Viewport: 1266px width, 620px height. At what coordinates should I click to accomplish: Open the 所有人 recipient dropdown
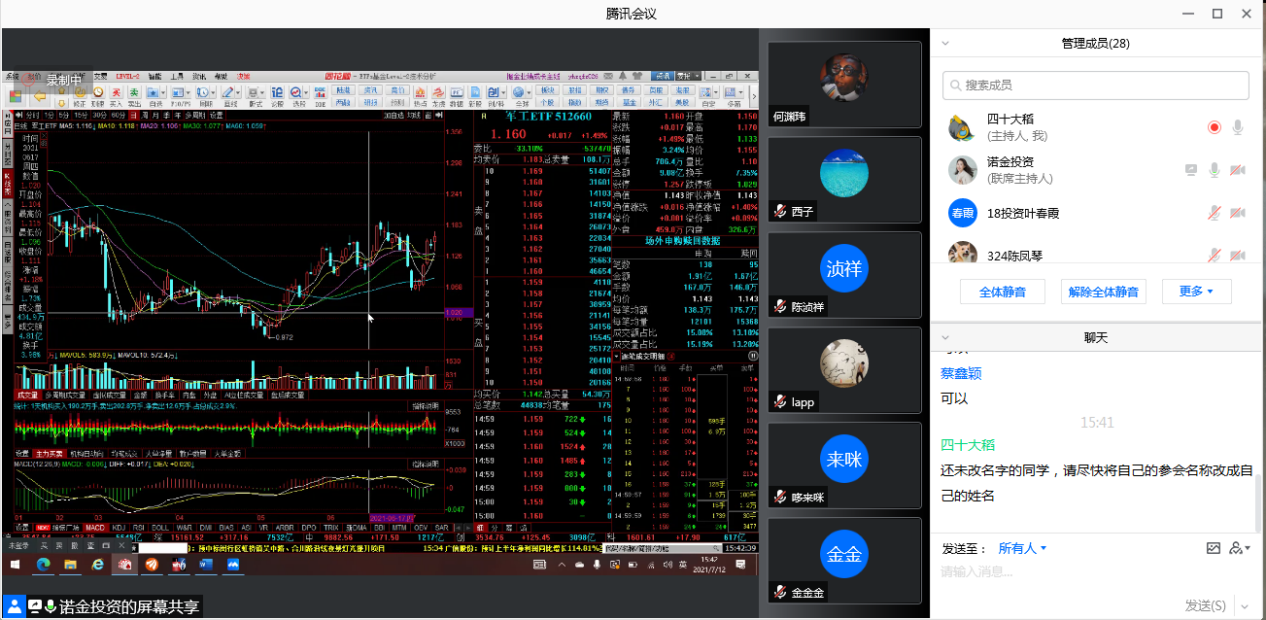1023,548
